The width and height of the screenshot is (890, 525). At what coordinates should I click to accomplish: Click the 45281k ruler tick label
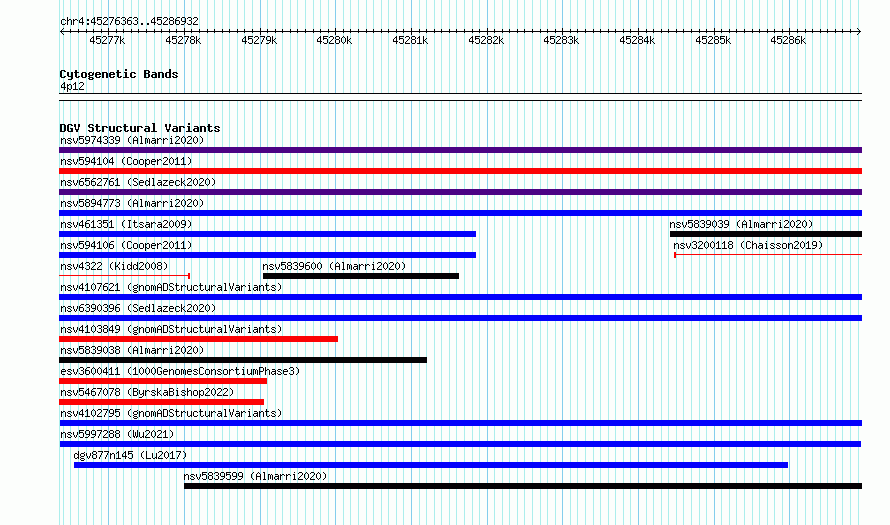pyautogui.click(x=410, y=40)
